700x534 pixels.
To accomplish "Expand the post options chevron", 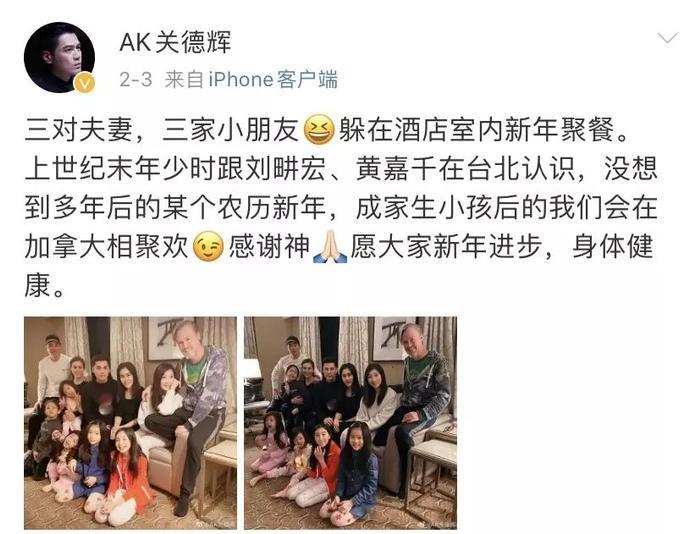I will point(668,39).
